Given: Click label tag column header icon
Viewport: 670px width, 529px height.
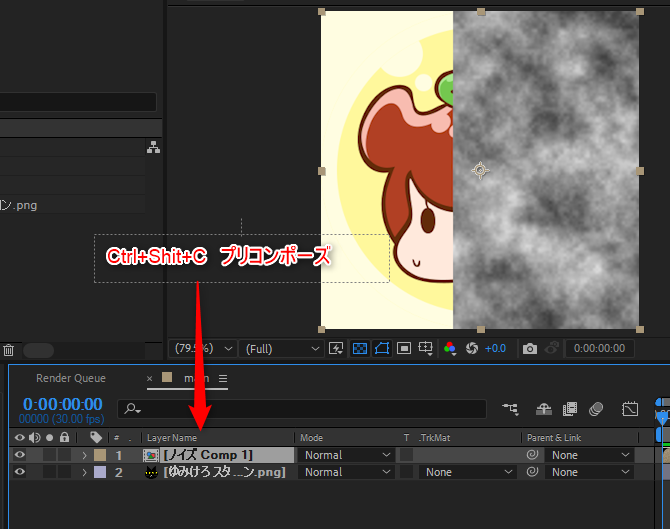Looking at the screenshot, I should pyautogui.click(x=96, y=437).
